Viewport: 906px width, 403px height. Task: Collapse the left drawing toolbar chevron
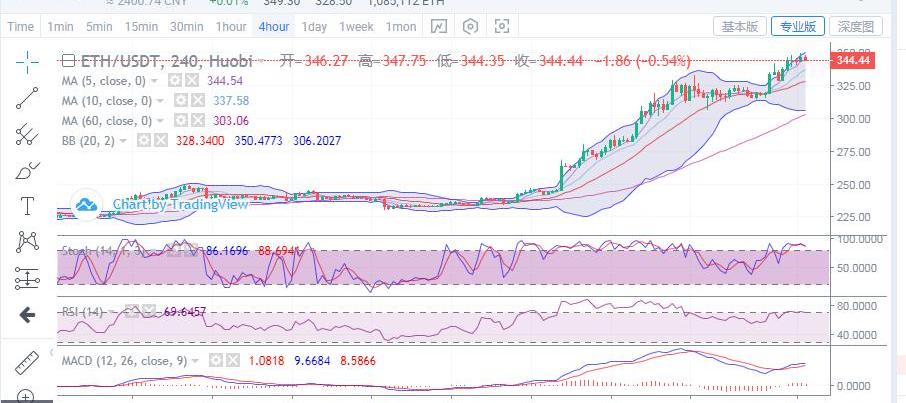pos(51,352)
